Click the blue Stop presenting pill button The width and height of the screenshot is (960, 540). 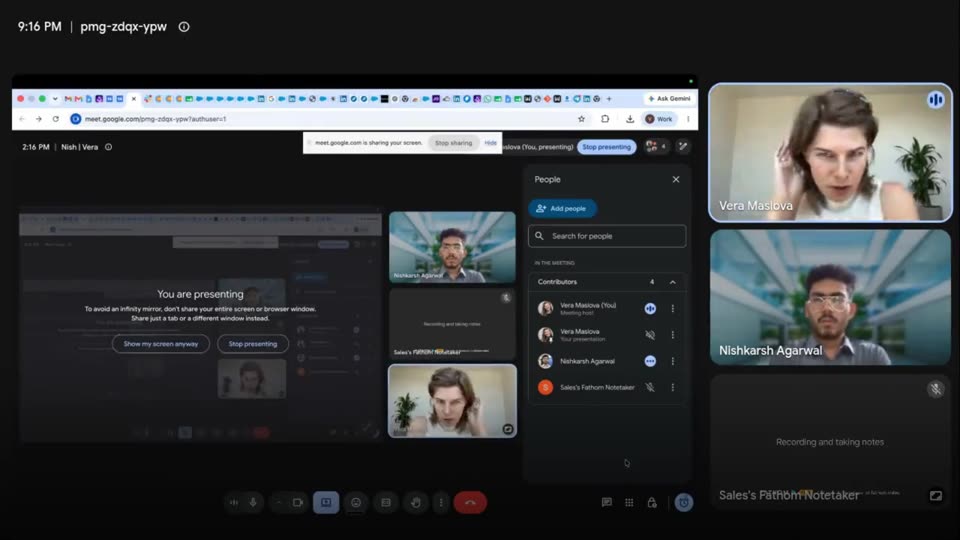click(x=606, y=147)
